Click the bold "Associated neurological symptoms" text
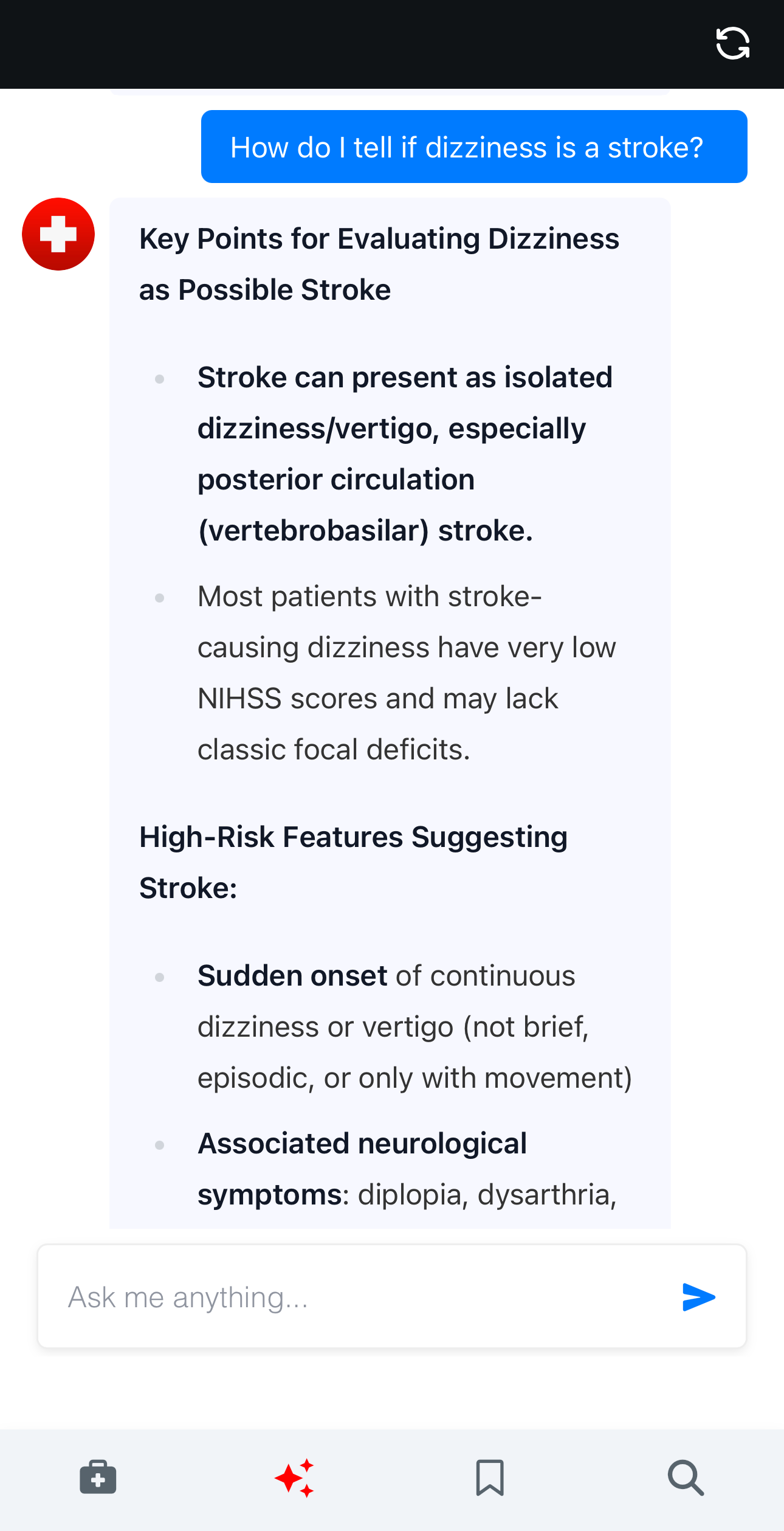 coord(362,1144)
